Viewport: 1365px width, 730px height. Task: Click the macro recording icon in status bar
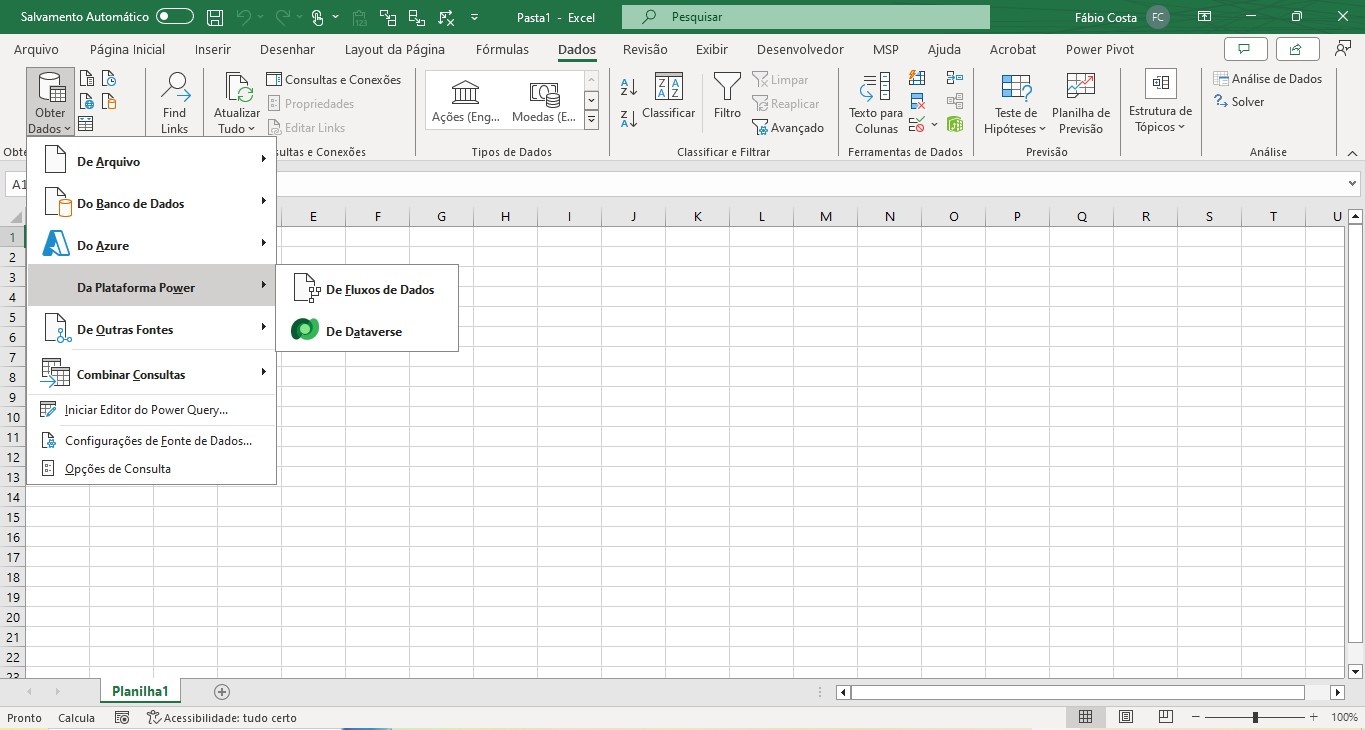(x=122, y=718)
